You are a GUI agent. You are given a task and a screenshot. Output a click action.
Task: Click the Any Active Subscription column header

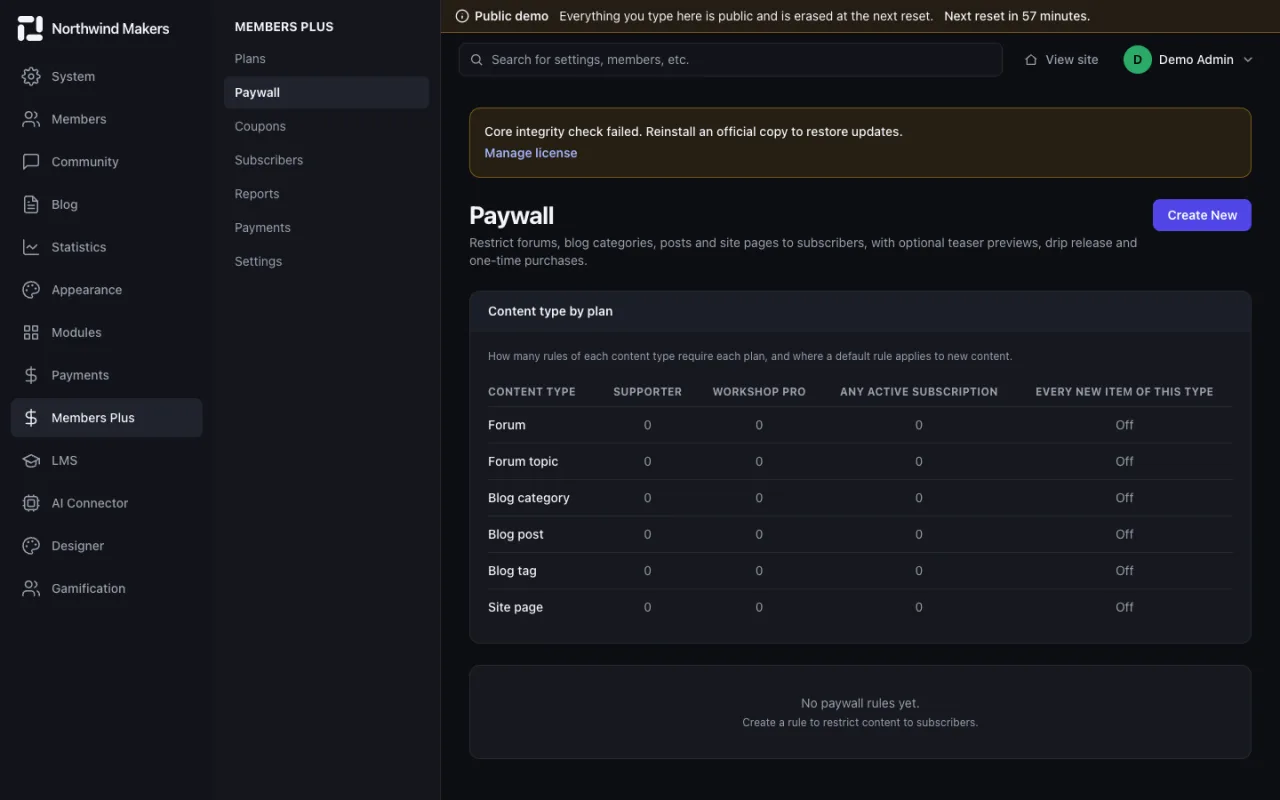point(918,392)
